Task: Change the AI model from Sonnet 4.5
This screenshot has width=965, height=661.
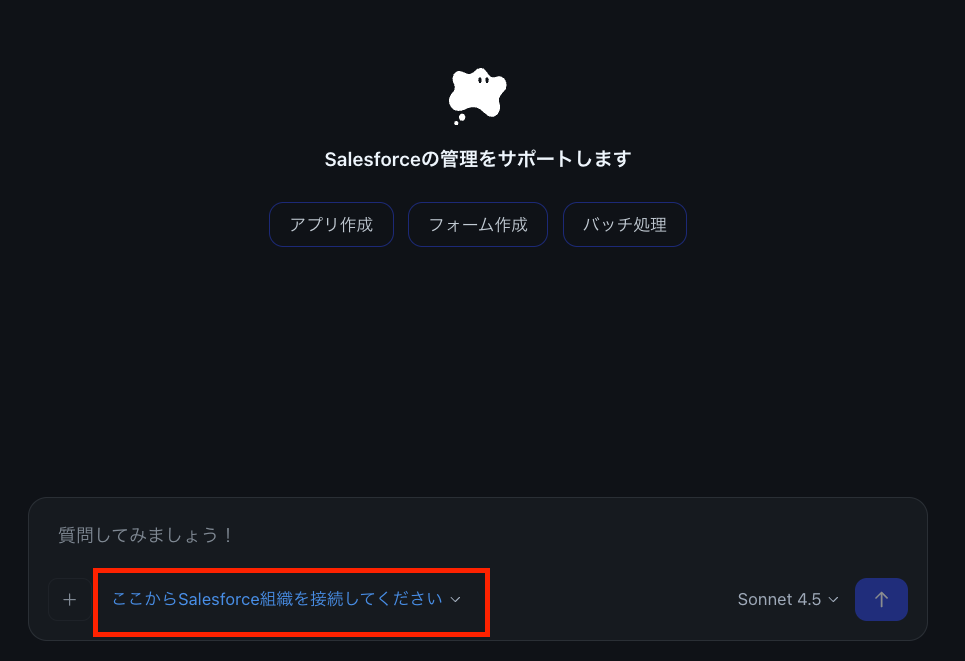Action: click(788, 599)
